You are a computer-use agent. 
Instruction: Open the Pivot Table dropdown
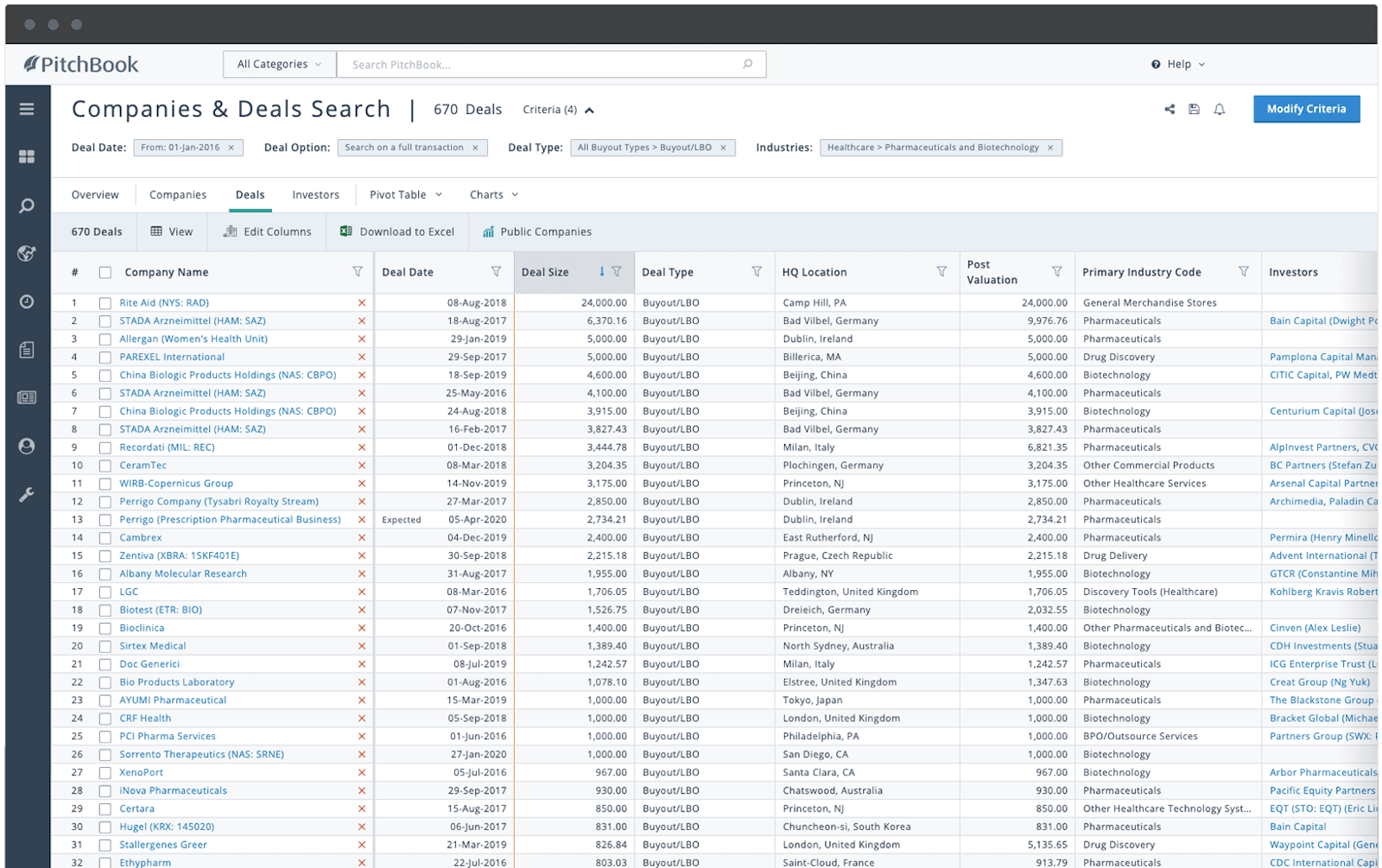click(406, 194)
